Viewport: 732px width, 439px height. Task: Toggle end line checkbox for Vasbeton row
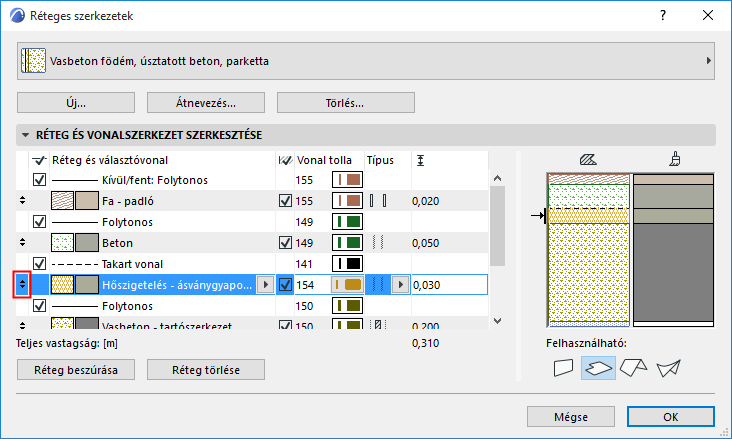pyautogui.click(x=285, y=325)
